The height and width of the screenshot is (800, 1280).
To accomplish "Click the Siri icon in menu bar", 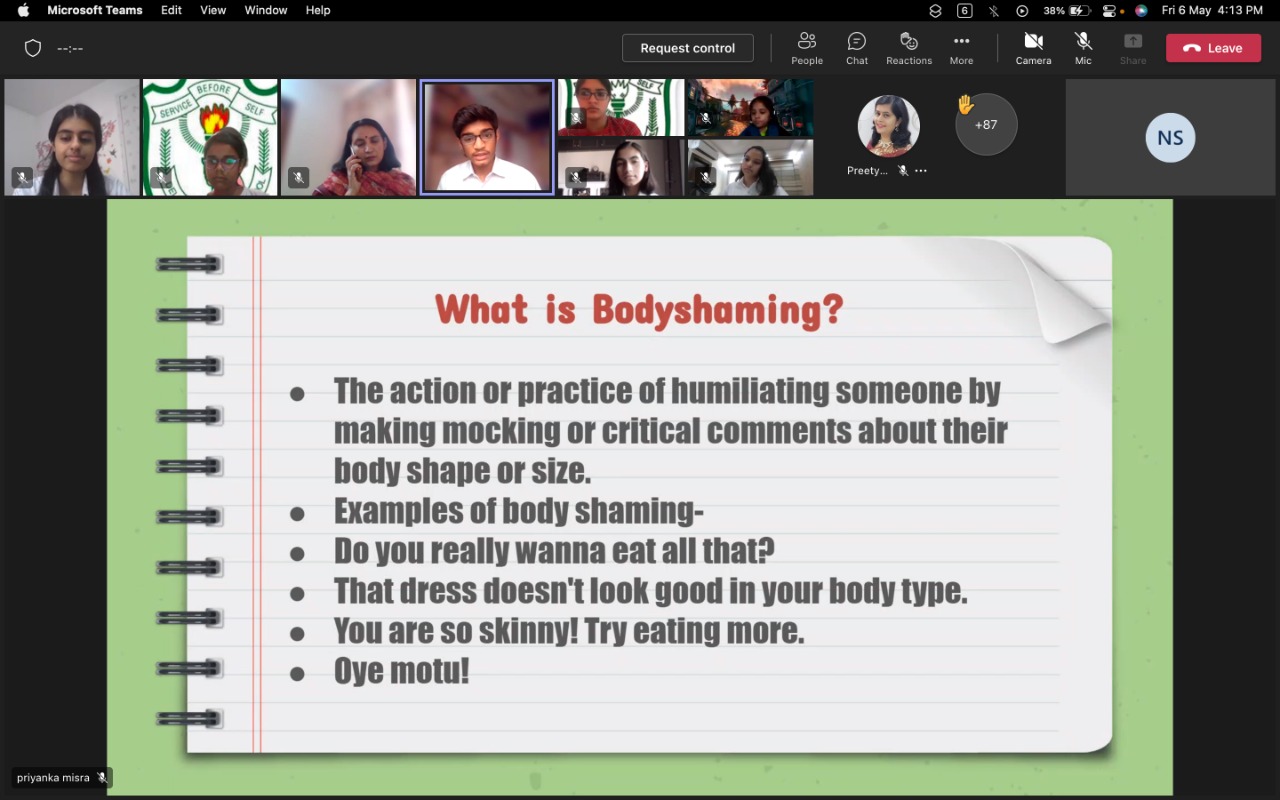I will click(1141, 10).
